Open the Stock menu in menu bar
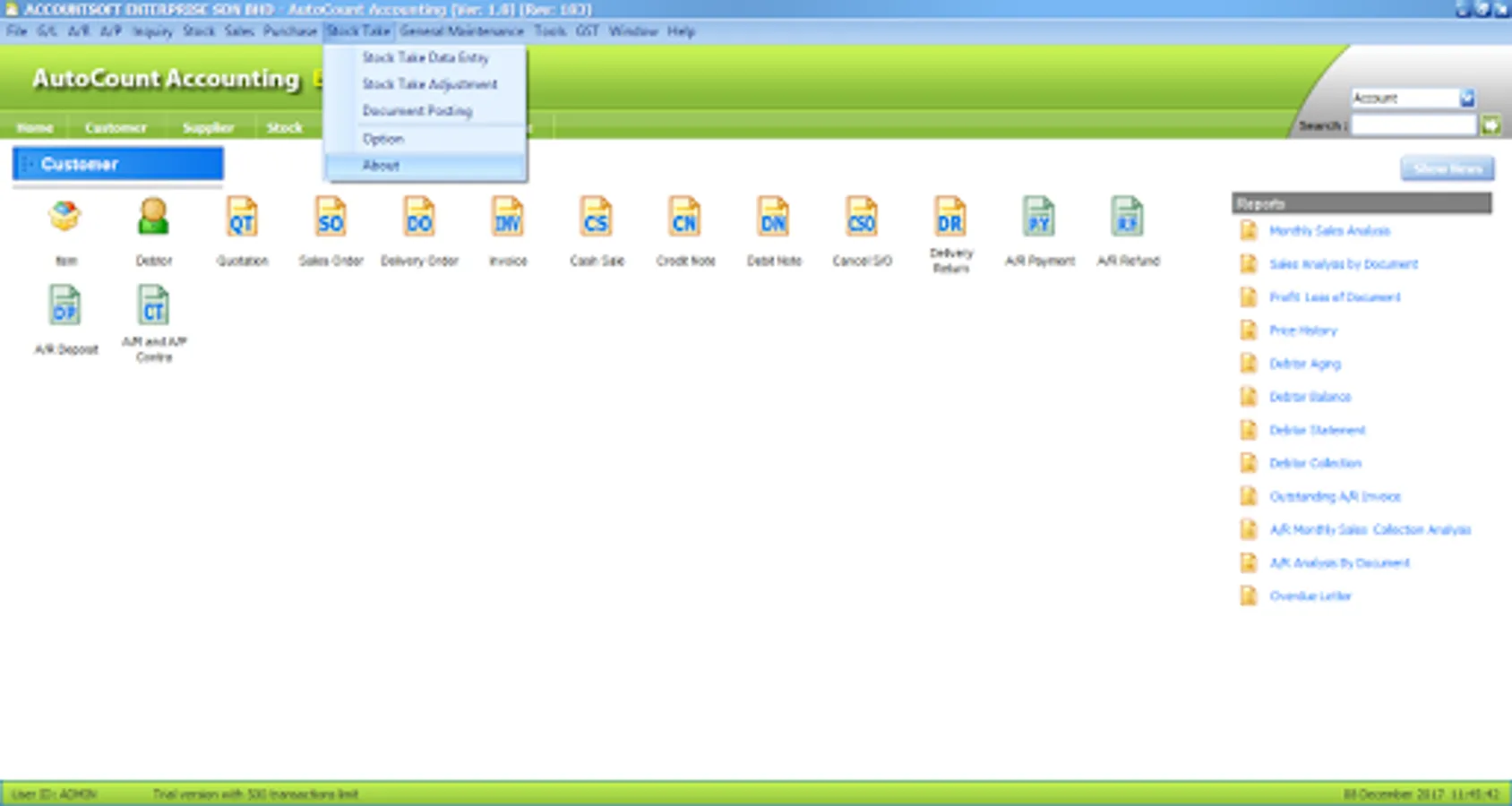The width and height of the screenshot is (1512, 806). pos(199,31)
